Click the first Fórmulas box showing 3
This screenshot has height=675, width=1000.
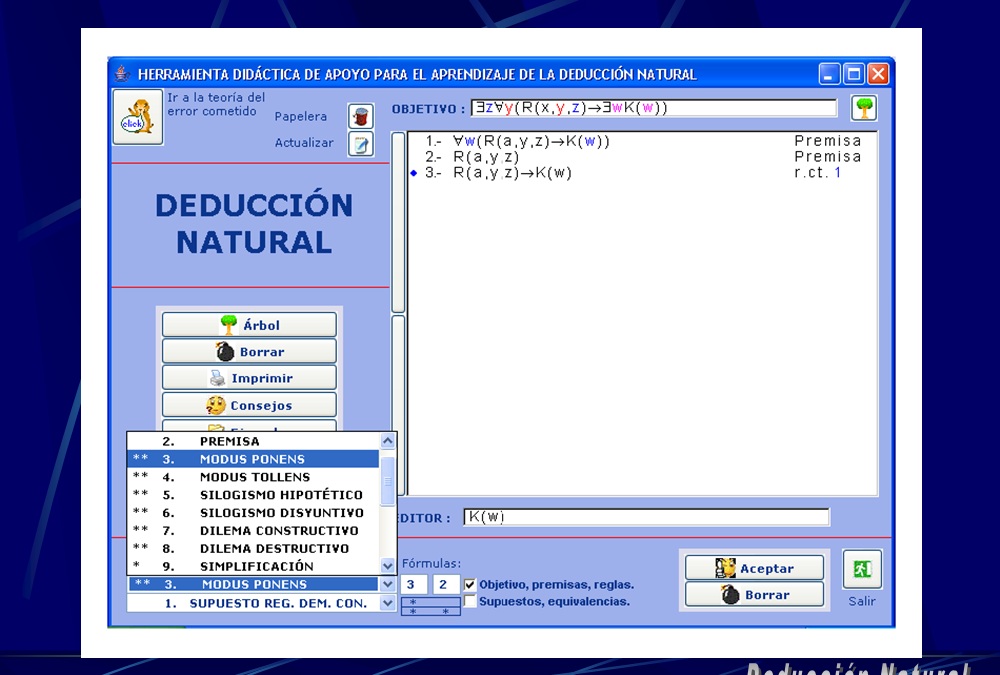click(413, 584)
